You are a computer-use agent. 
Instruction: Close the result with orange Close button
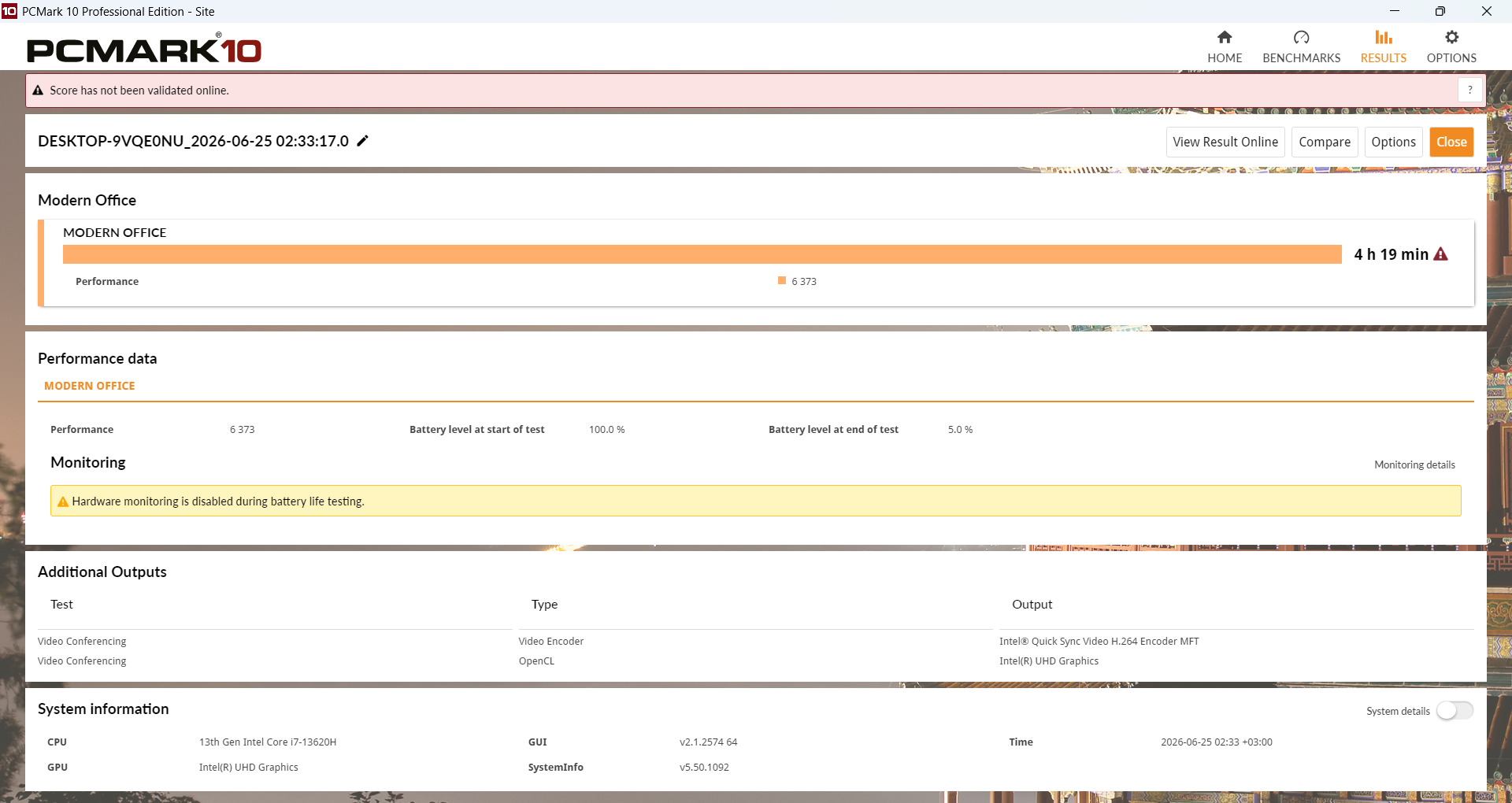(x=1451, y=142)
